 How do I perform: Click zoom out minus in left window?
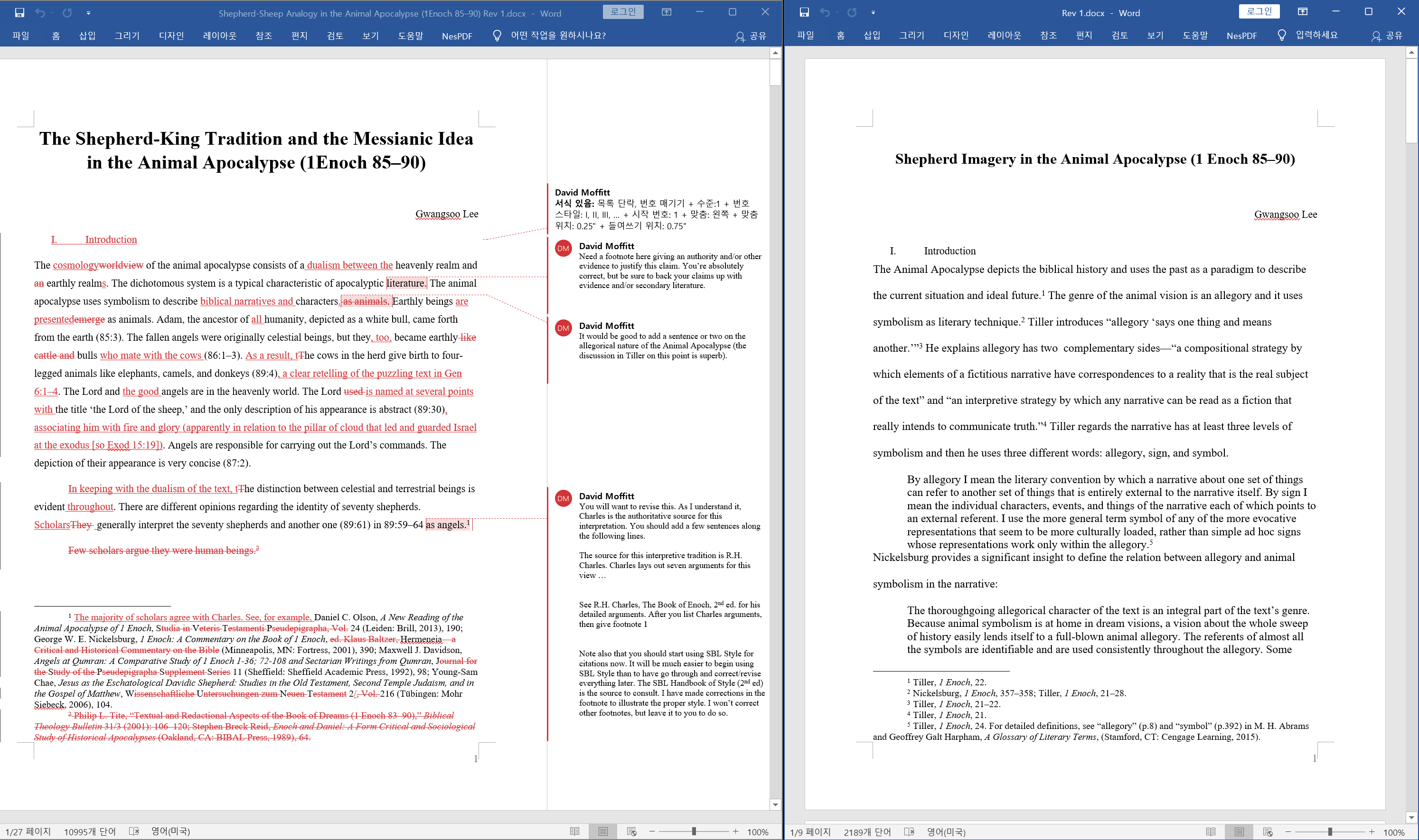(652, 831)
